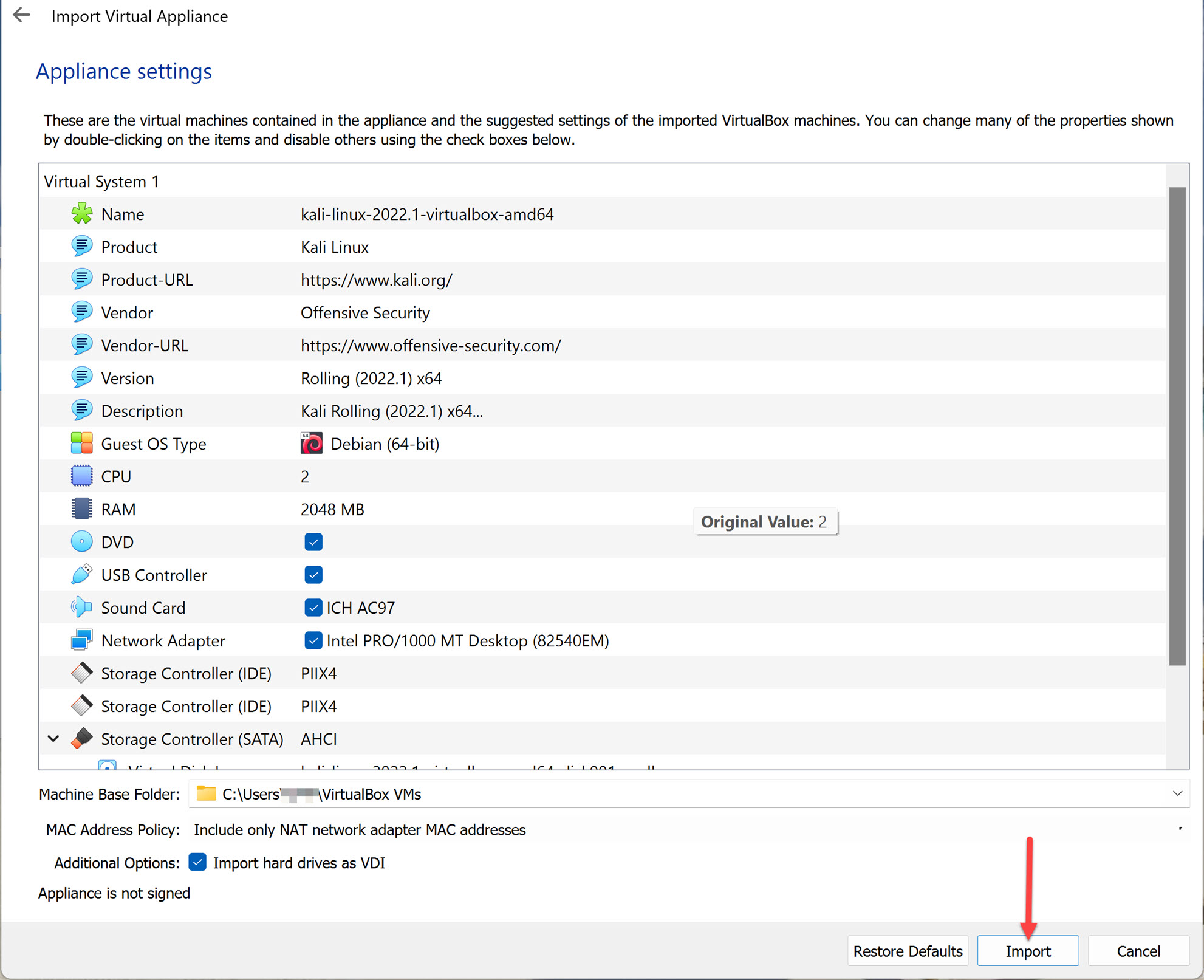Image resolution: width=1204 pixels, height=980 pixels.
Task: Disable the USB Controller checkbox
Action: pyautogui.click(x=313, y=575)
